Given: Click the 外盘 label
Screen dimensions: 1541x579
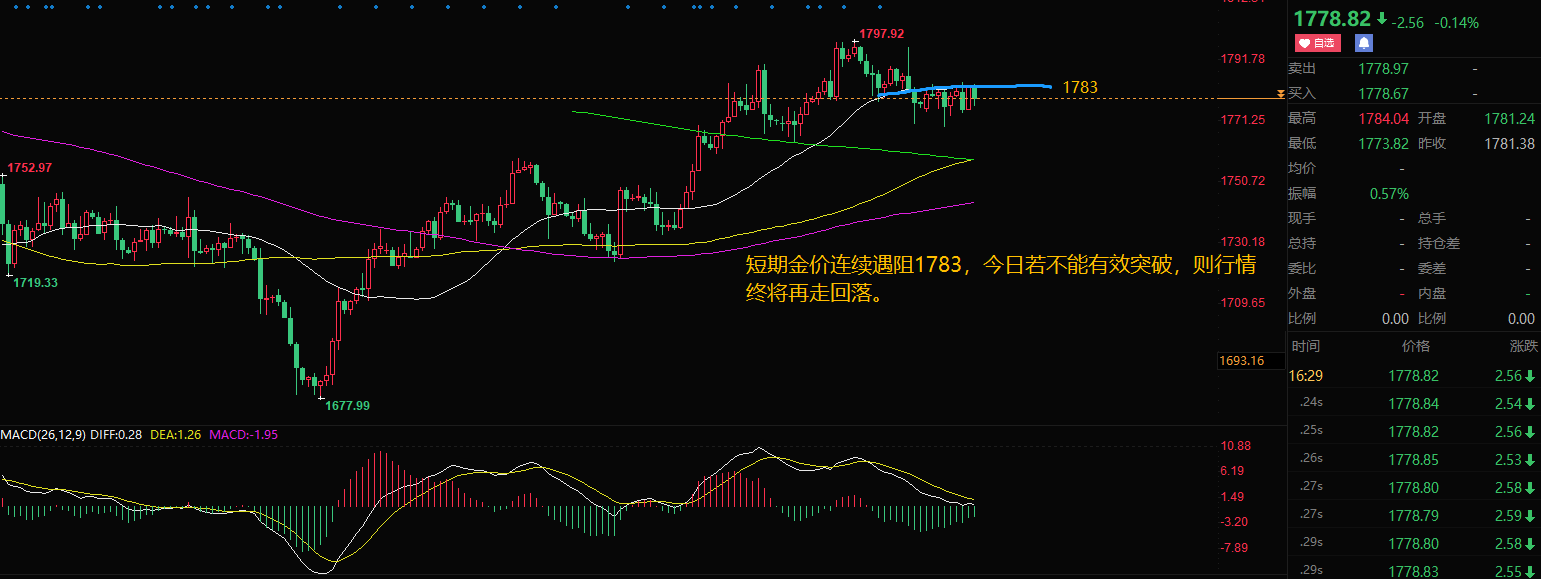Looking at the screenshot, I should [1303, 293].
